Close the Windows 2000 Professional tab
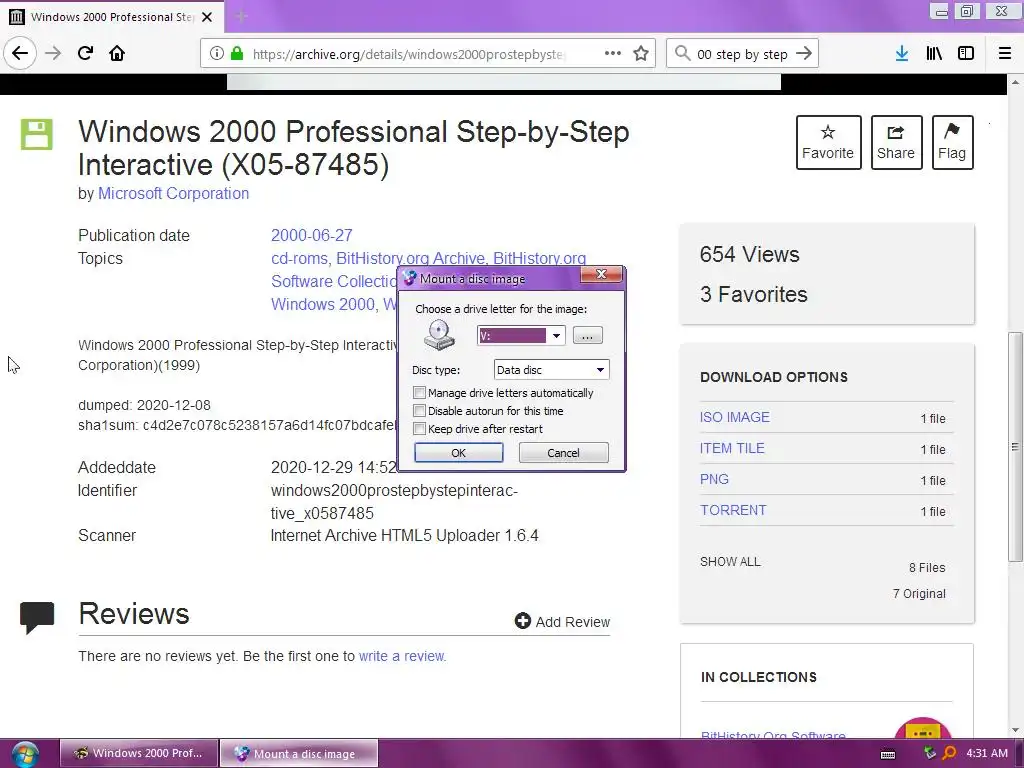The image size is (1024, 768). pyautogui.click(x=207, y=17)
